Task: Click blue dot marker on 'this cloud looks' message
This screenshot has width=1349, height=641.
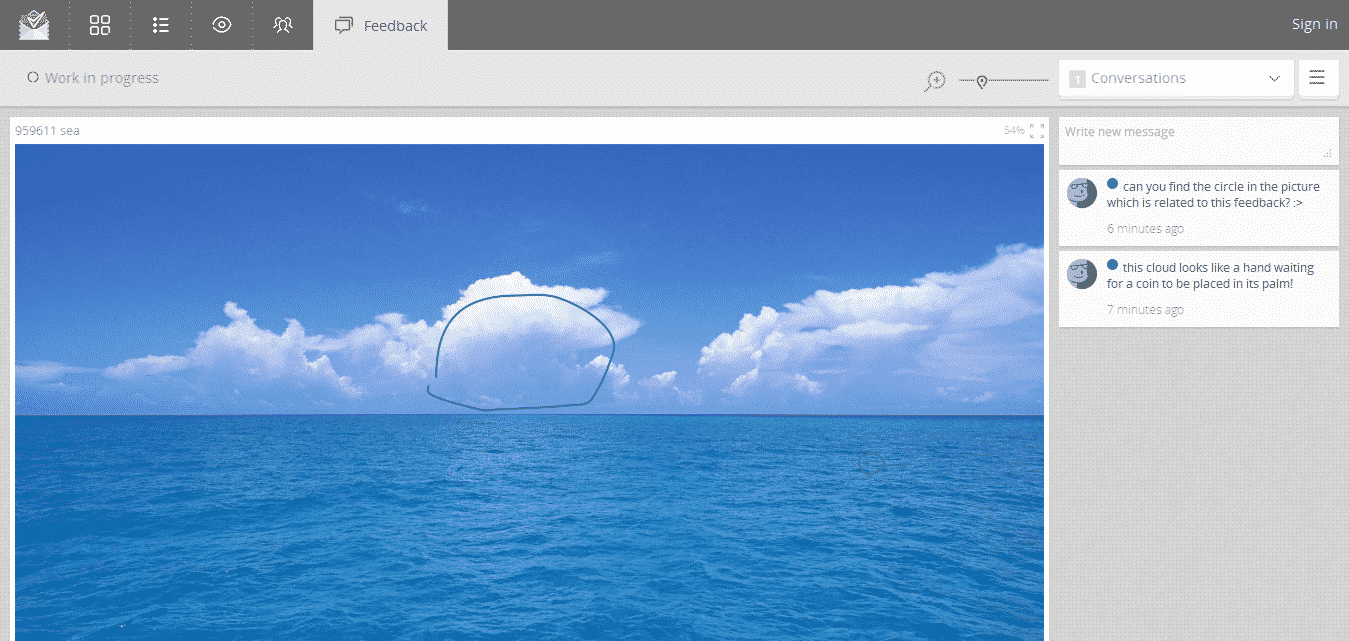Action: [x=1112, y=266]
